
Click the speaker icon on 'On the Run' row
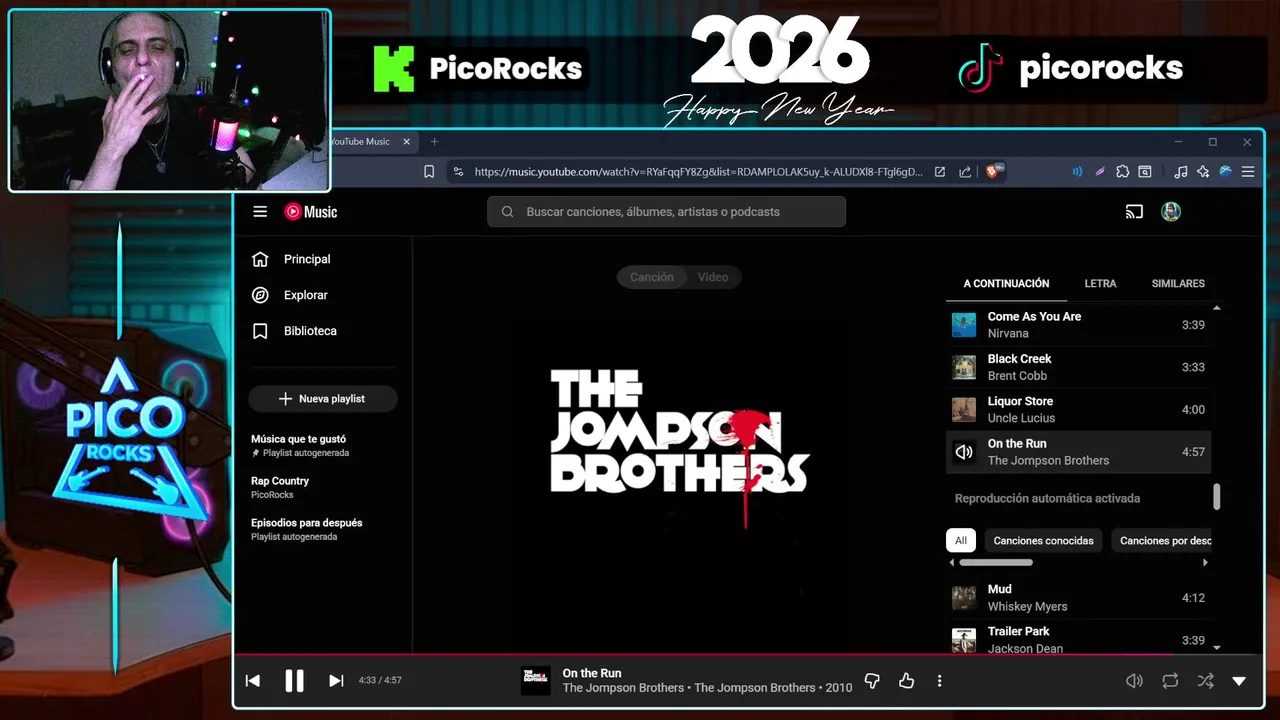pyautogui.click(x=964, y=452)
